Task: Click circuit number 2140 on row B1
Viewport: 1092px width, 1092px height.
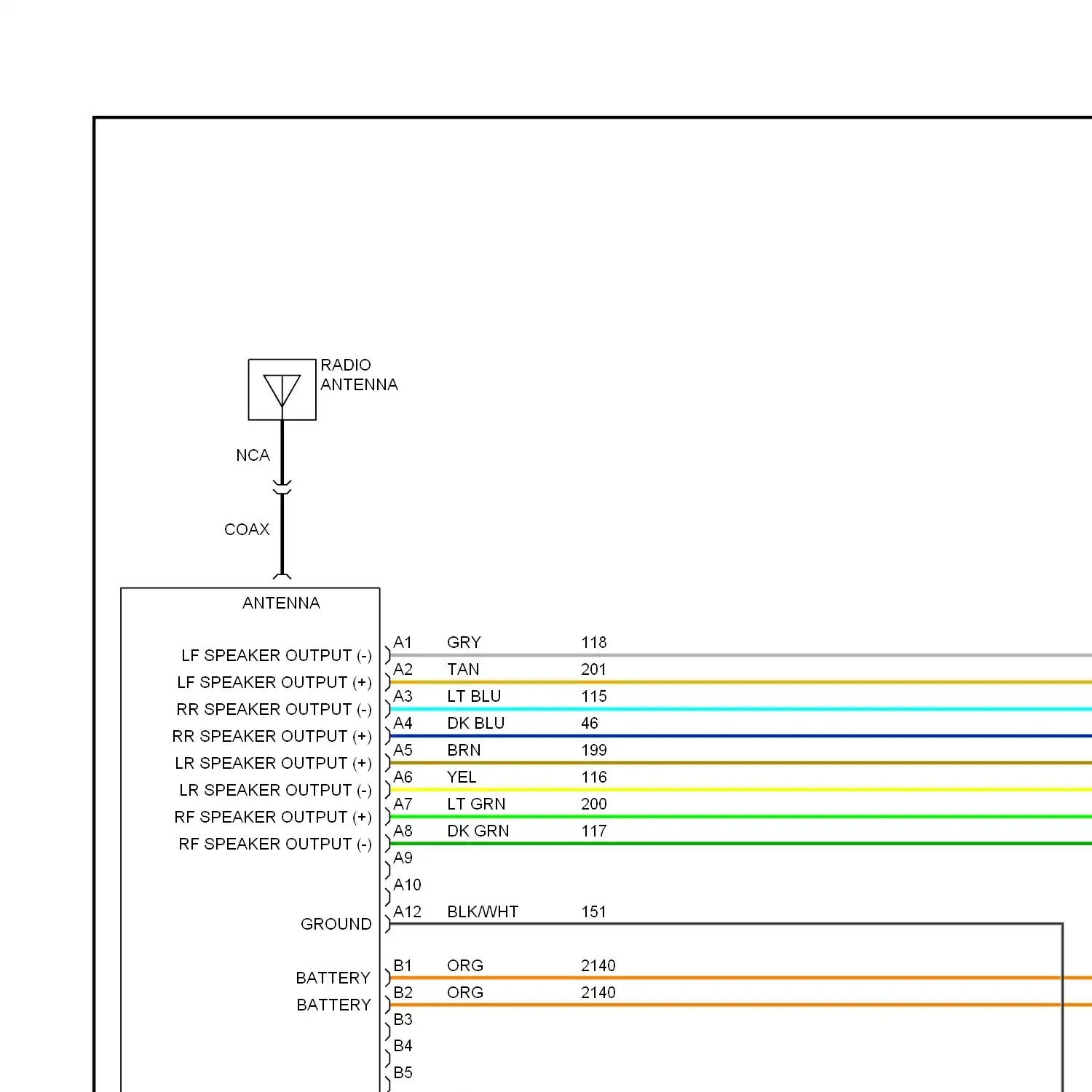Action: 598,966
